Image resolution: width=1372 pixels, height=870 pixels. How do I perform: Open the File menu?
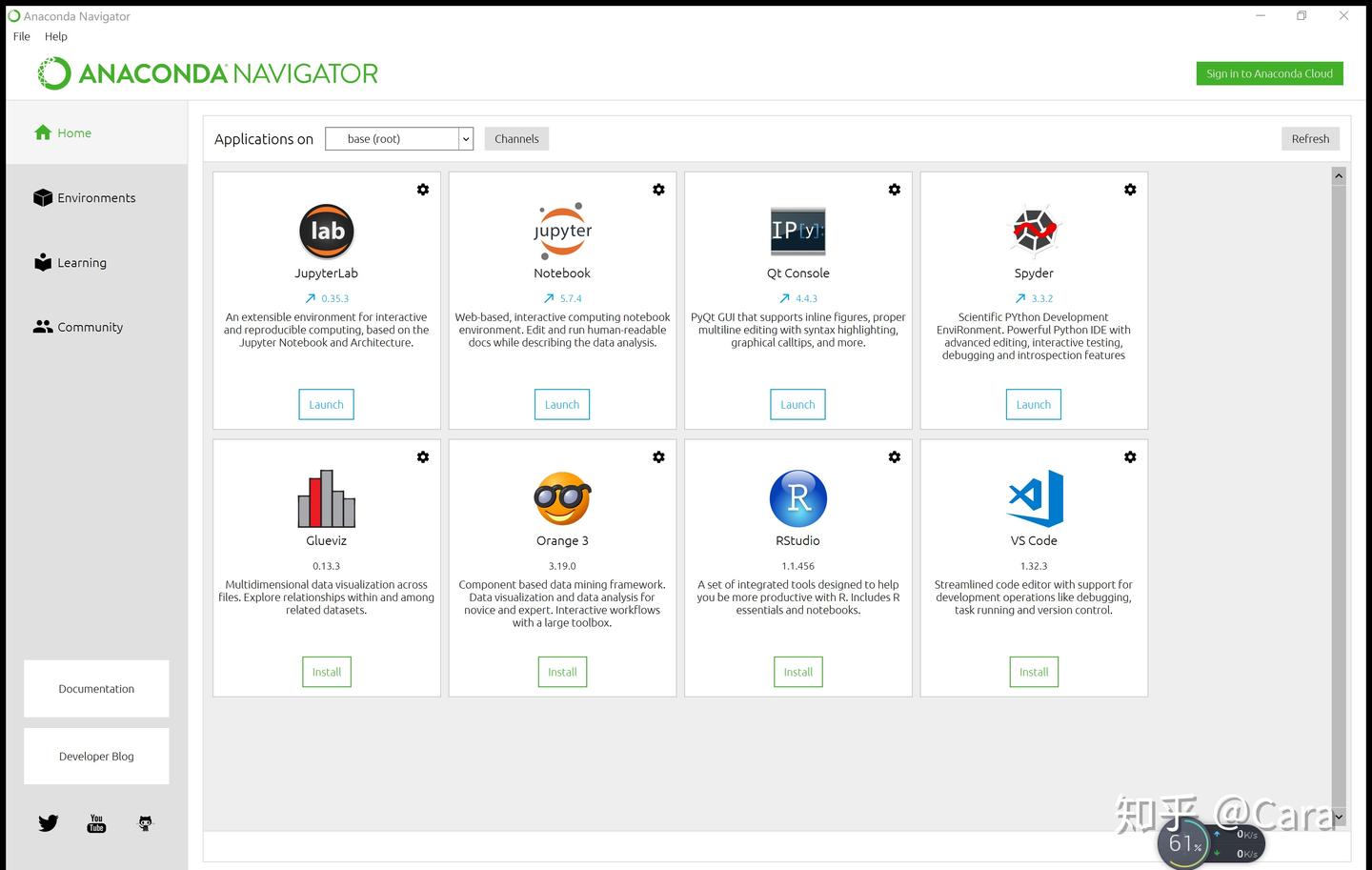click(x=22, y=36)
